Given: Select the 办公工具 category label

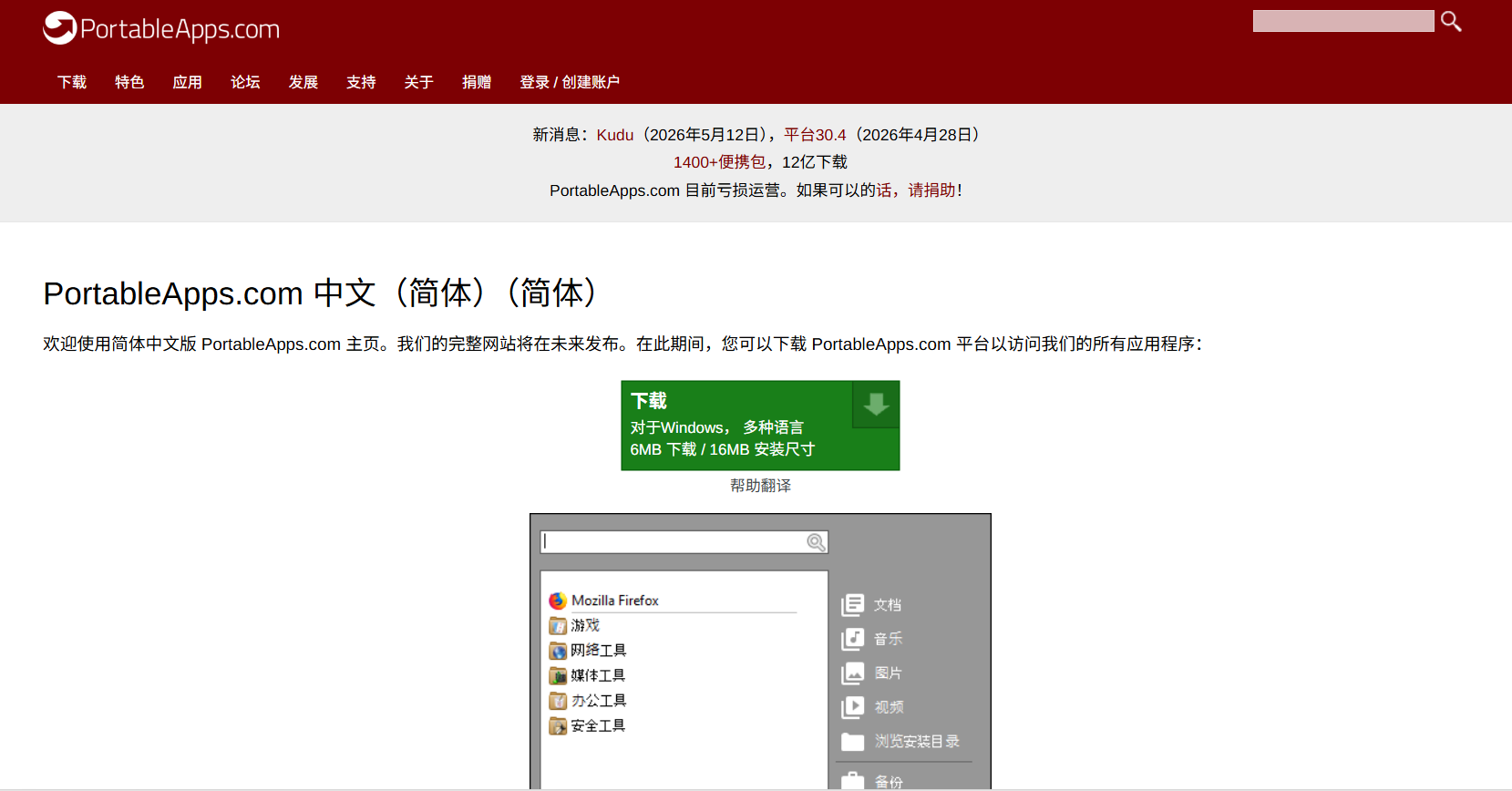Looking at the screenshot, I should [x=599, y=701].
